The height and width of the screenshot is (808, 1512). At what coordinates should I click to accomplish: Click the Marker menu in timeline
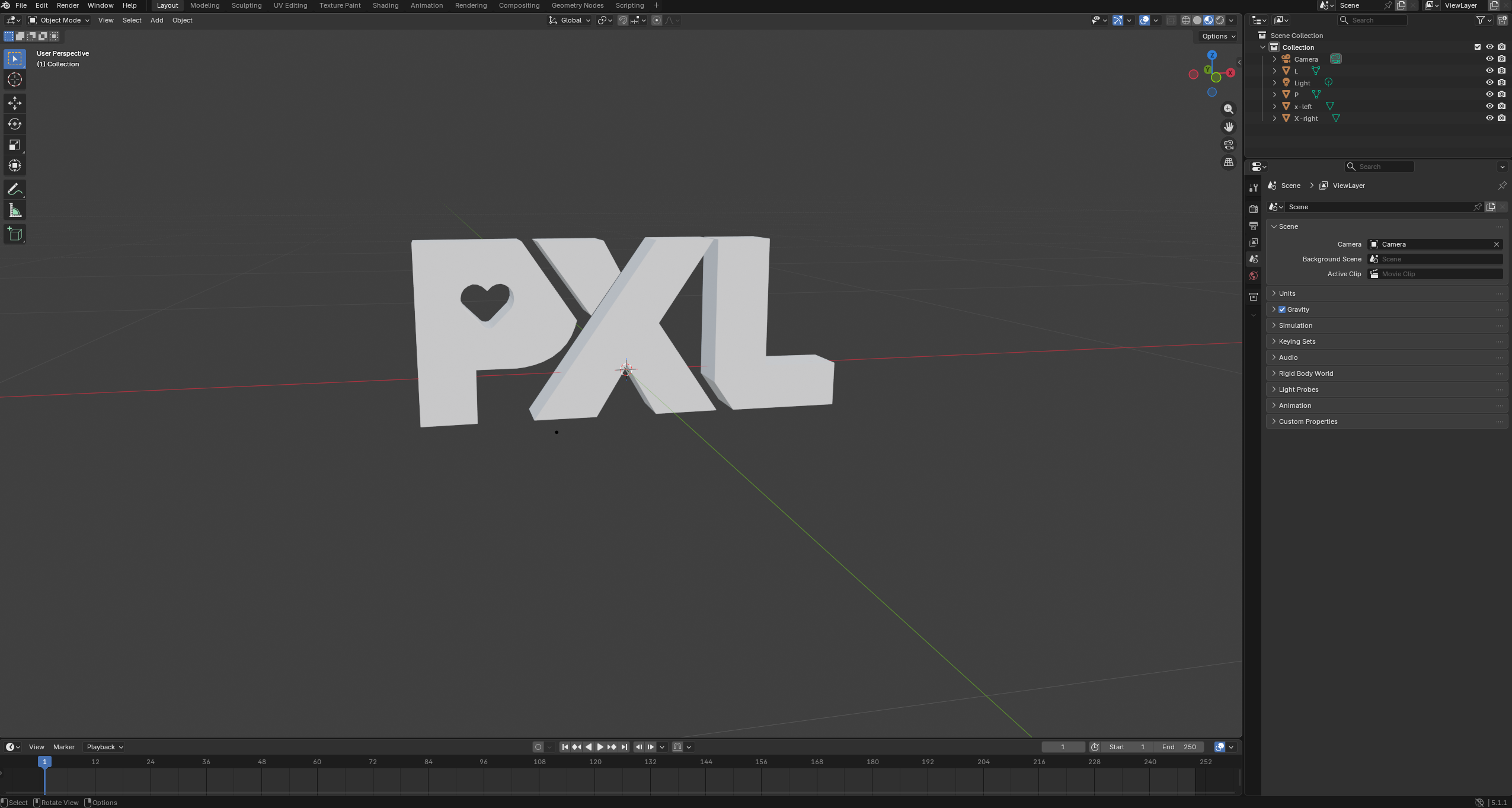(x=64, y=747)
